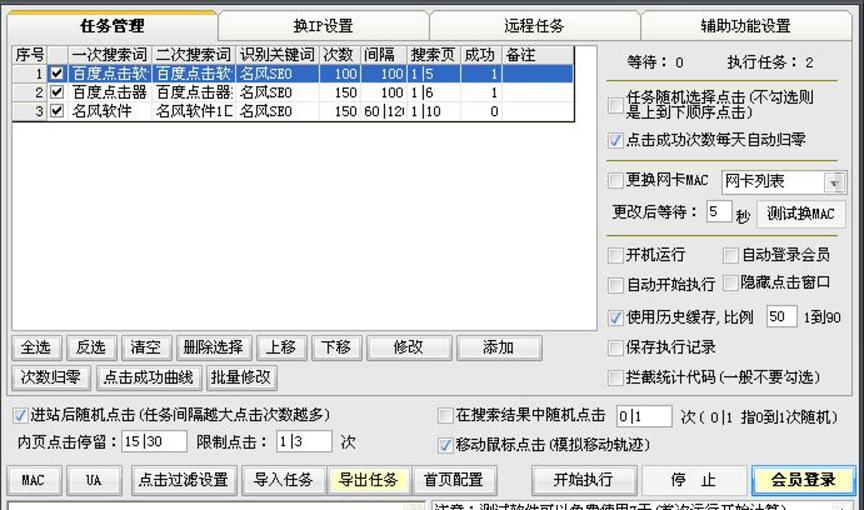Image resolution: width=864 pixels, height=510 pixels.
Task: Toggle 移动鼠标点击 checkbox
Action: click(445, 444)
